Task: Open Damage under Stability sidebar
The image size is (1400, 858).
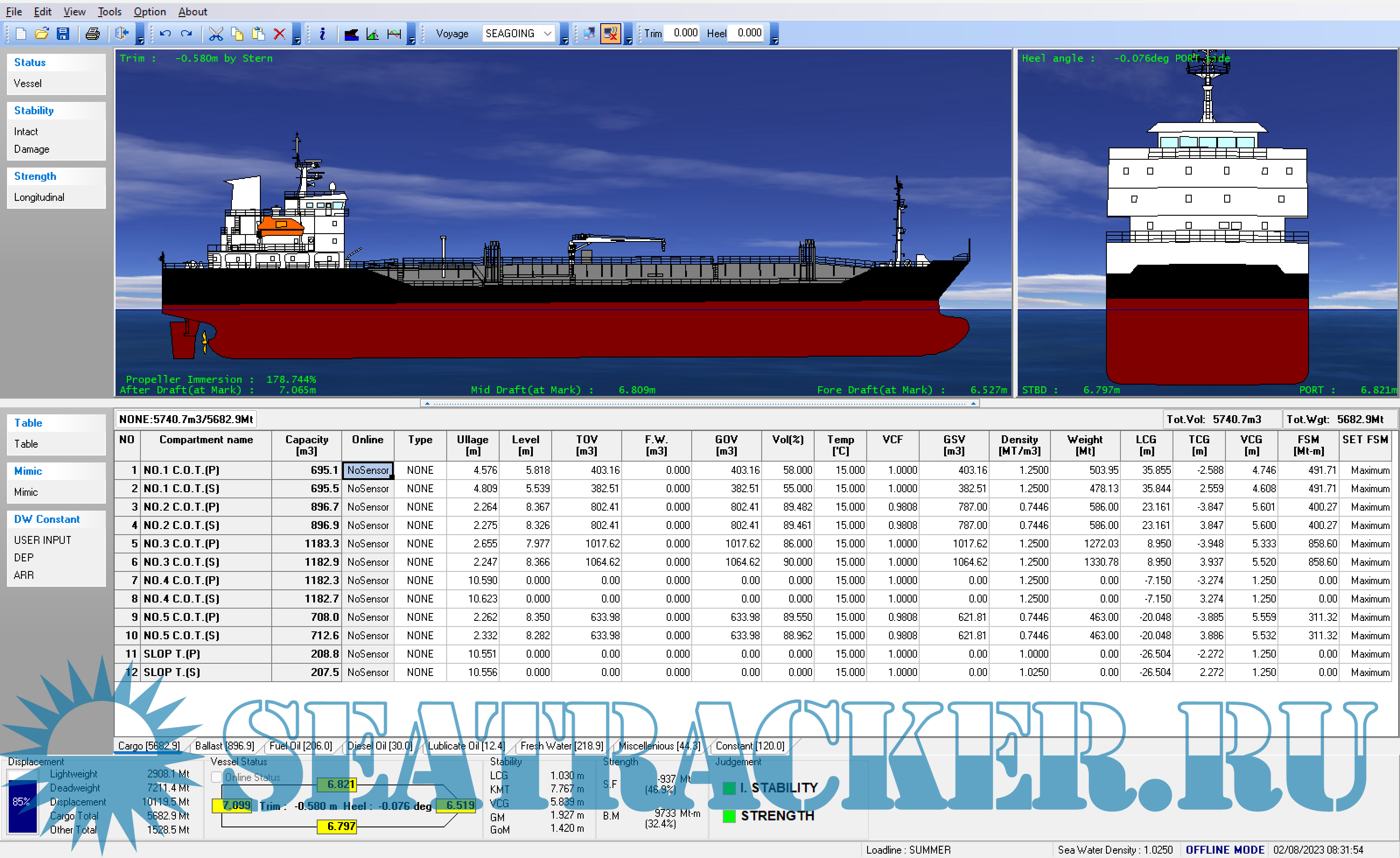Action: [x=32, y=149]
